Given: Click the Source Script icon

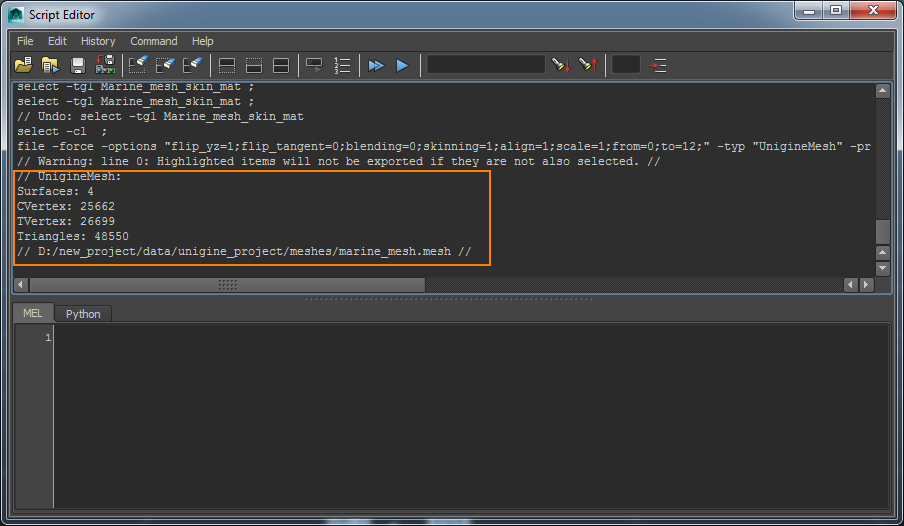Looking at the screenshot, I should tap(50, 65).
